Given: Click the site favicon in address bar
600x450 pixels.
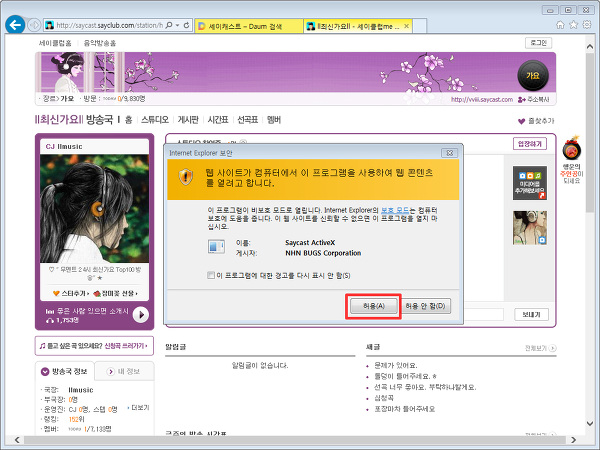Looking at the screenshot, I should pos(49,25).
